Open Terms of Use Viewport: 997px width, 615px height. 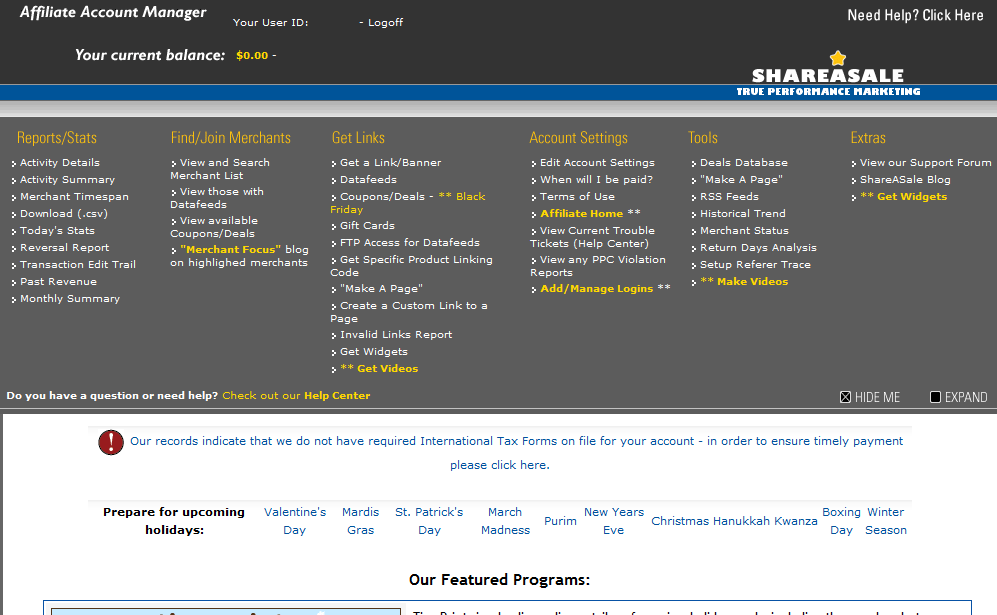tap(577, 197)
